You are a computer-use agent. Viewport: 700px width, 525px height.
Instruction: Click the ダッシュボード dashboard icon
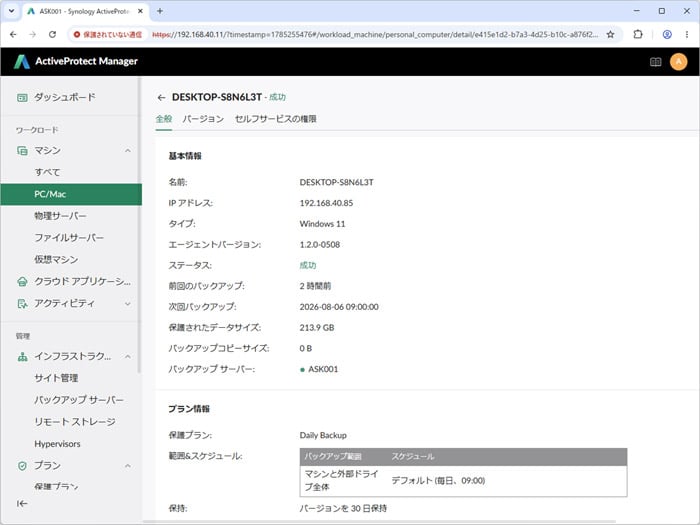[x=22, y=97]
